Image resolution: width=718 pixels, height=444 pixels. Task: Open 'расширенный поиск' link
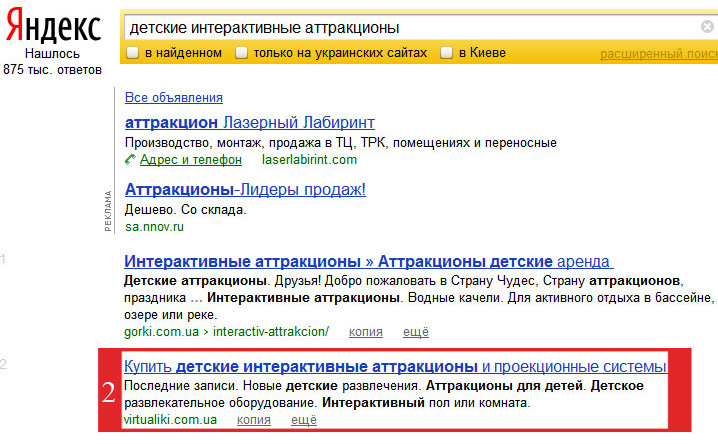(x=659, y=54)
